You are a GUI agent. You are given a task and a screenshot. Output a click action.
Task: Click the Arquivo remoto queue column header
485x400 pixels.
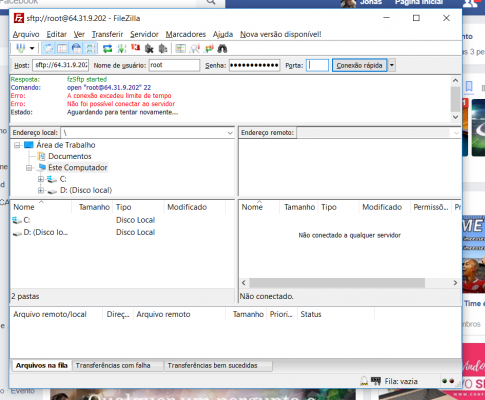click(x=179, y=314)
